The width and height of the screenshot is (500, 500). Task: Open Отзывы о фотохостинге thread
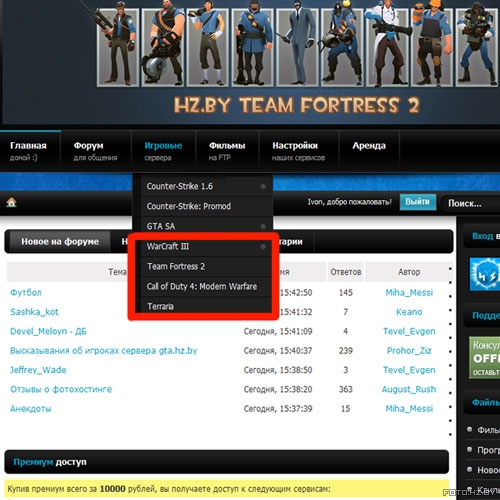point(61,389)
